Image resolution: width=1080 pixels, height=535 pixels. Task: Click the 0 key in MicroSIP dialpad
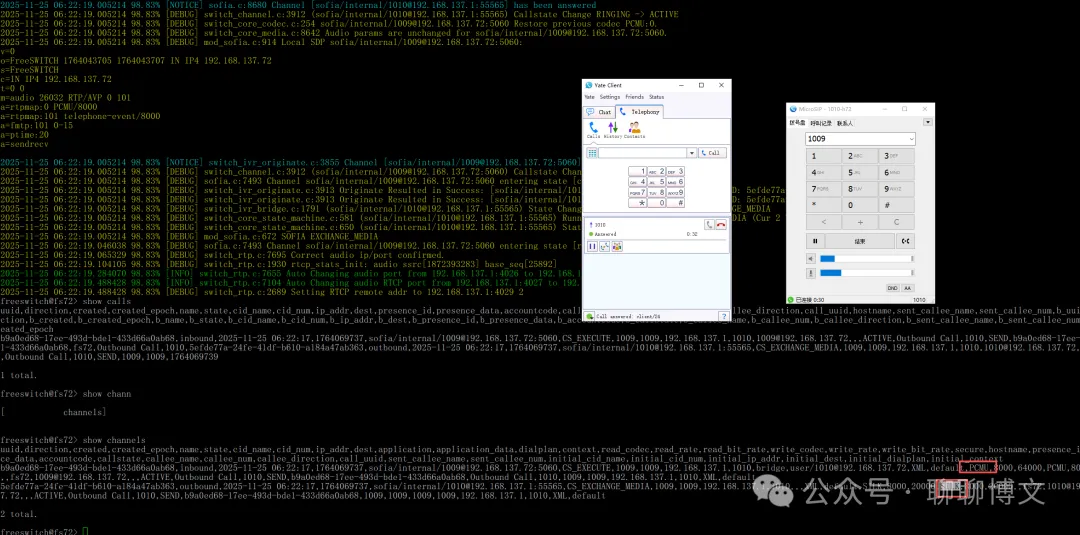pyautogui.click(x=860, y=205)
